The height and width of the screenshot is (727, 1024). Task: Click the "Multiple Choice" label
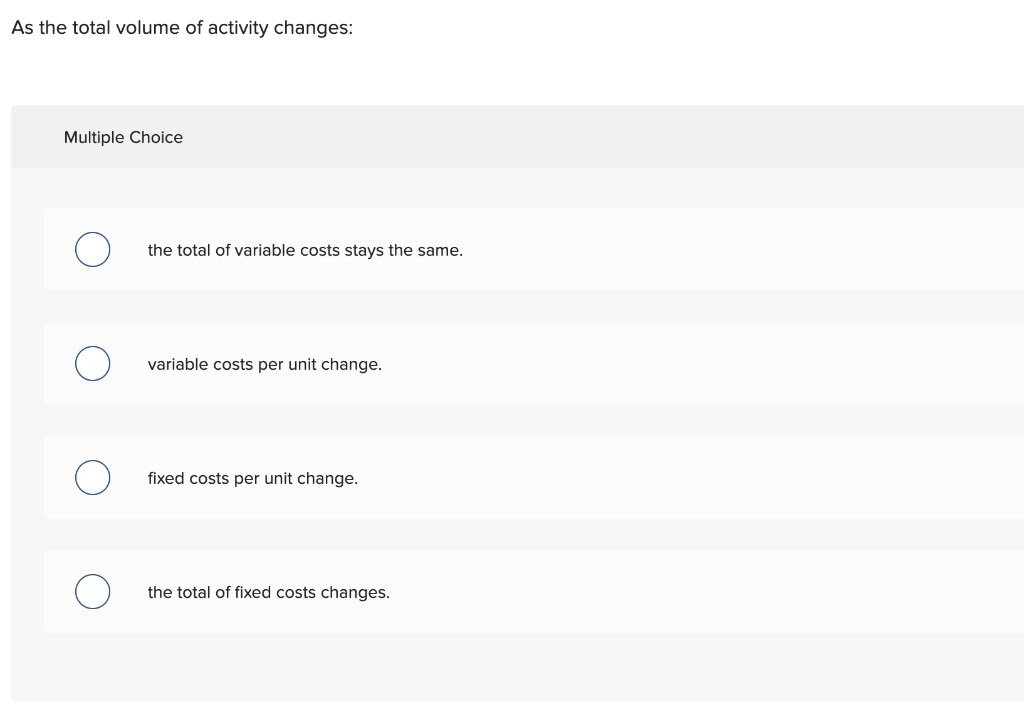click(123, 137)
